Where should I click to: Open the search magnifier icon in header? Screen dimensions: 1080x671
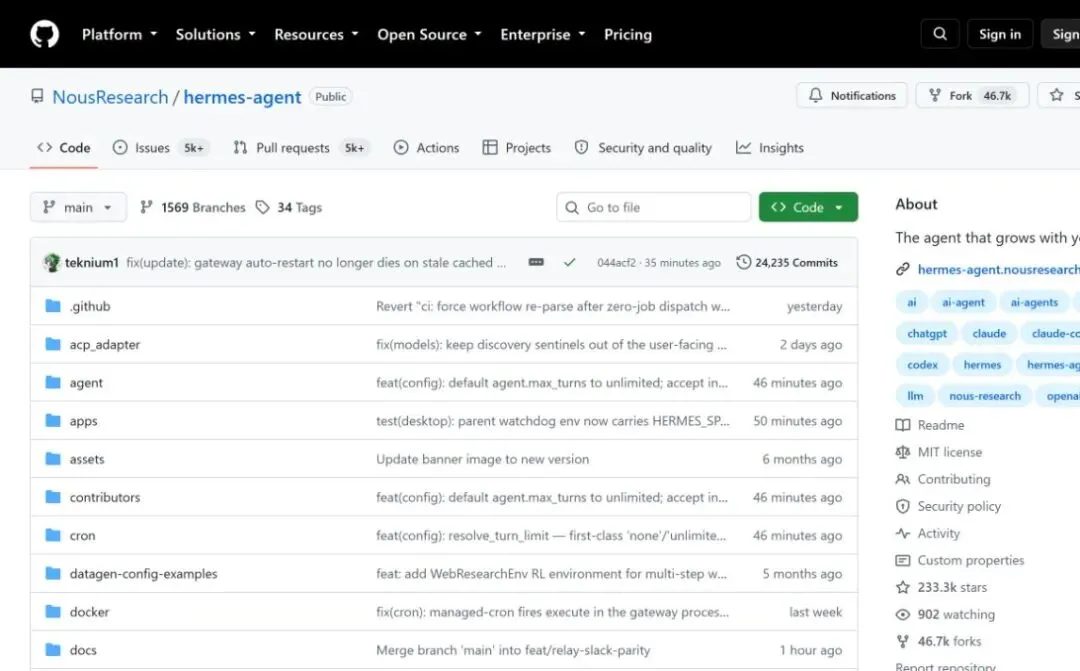[939, 34]
